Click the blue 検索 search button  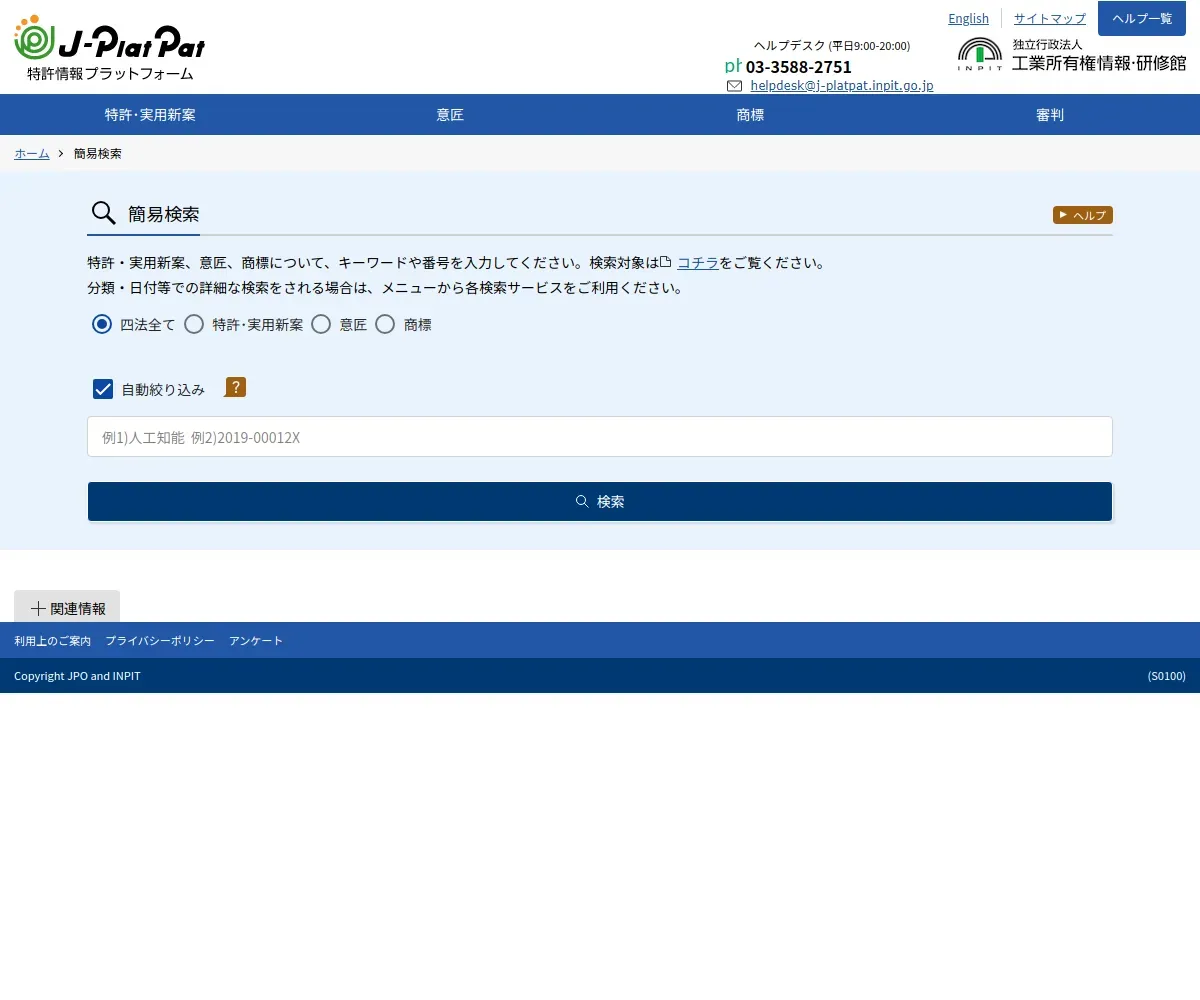[600, 501]
